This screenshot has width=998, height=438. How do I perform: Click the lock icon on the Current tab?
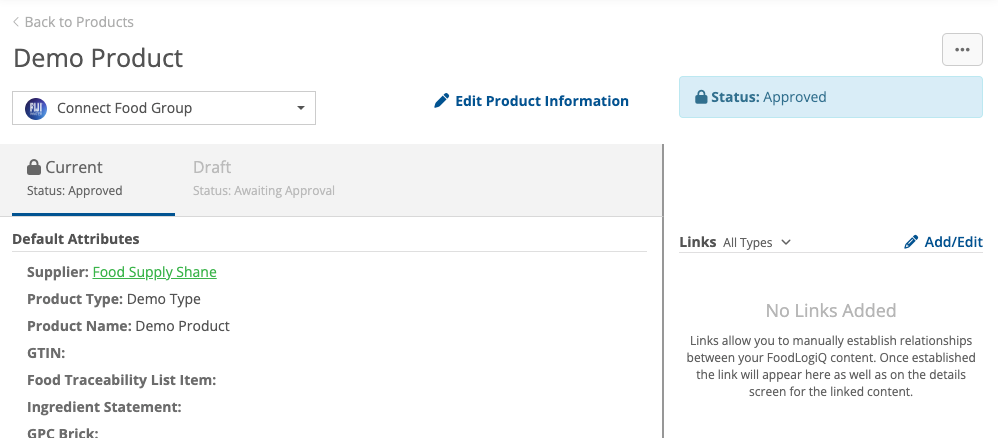34,167
